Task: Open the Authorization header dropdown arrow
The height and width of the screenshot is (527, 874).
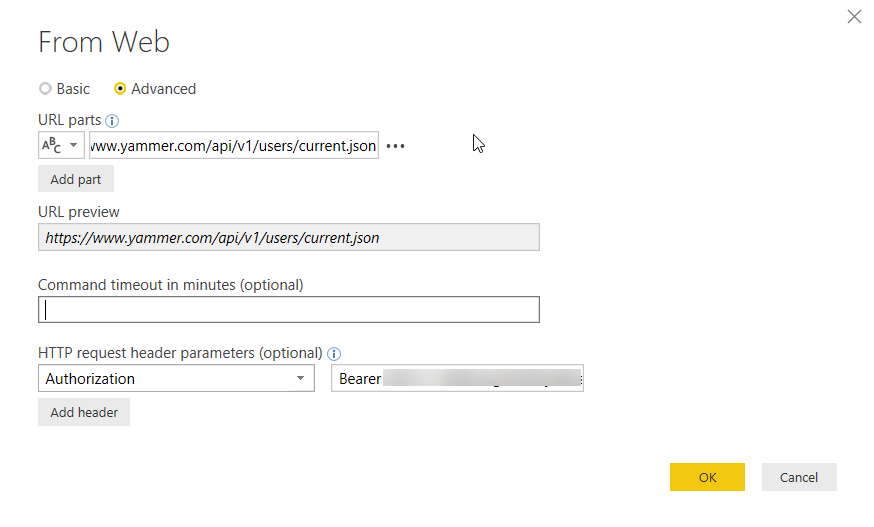Action: [300, 379]
